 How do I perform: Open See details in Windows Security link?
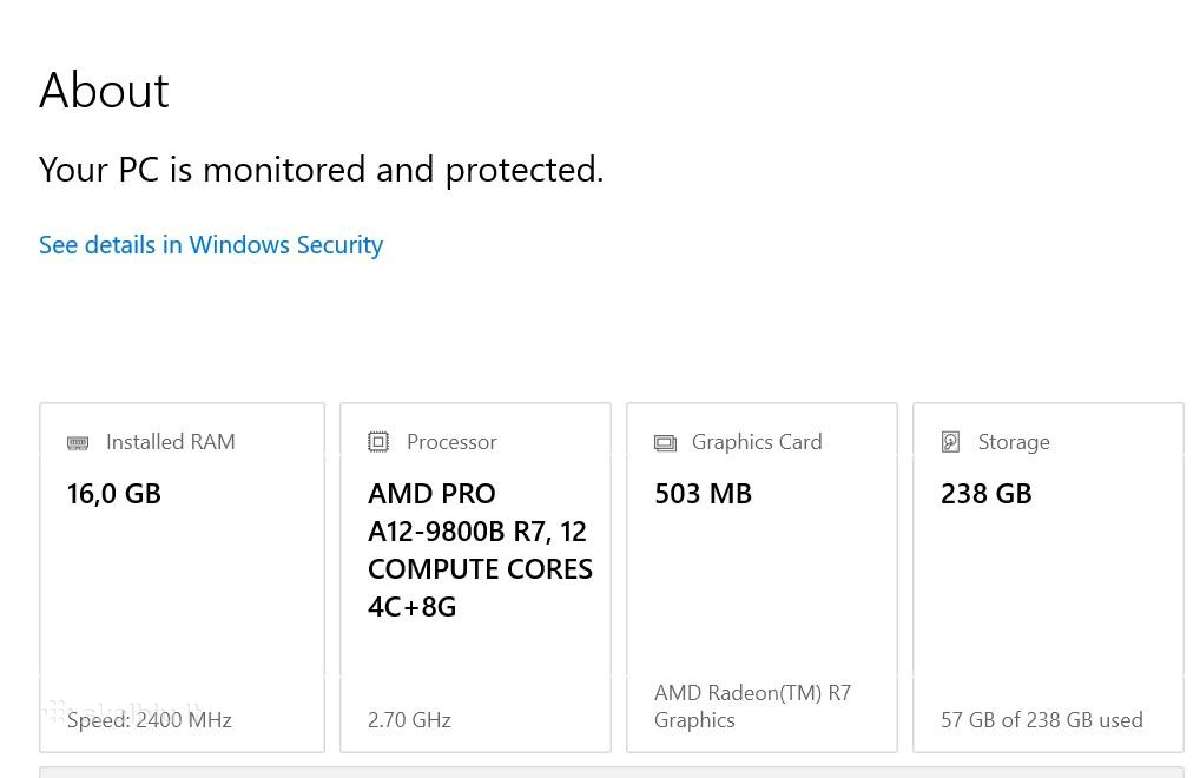pos(211,245)
